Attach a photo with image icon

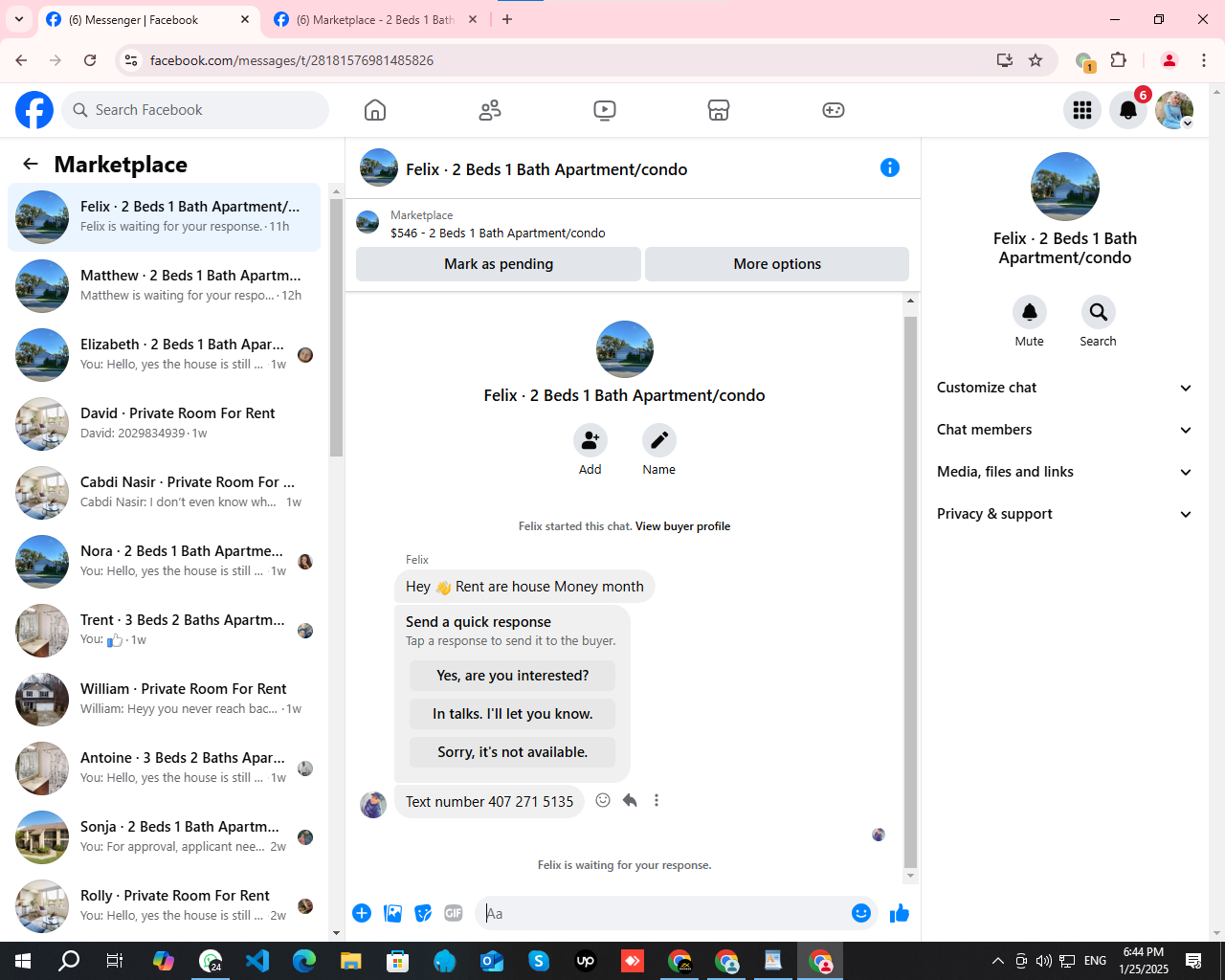pos(392,913)
